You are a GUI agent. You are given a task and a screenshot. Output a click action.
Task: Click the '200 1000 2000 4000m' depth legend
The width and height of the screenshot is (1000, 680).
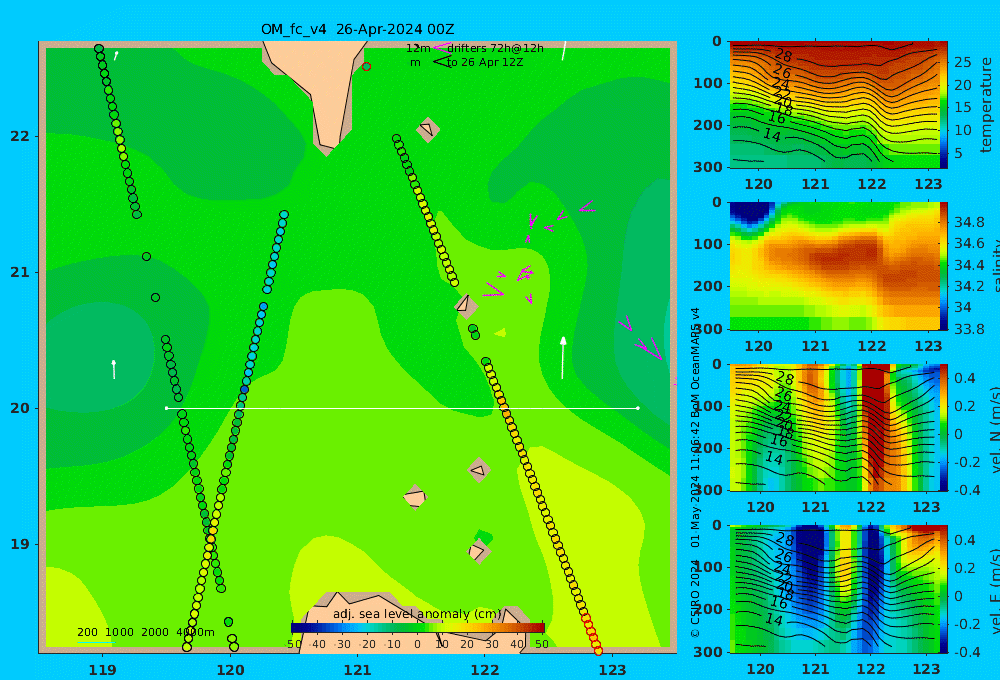tap(145, 632)
